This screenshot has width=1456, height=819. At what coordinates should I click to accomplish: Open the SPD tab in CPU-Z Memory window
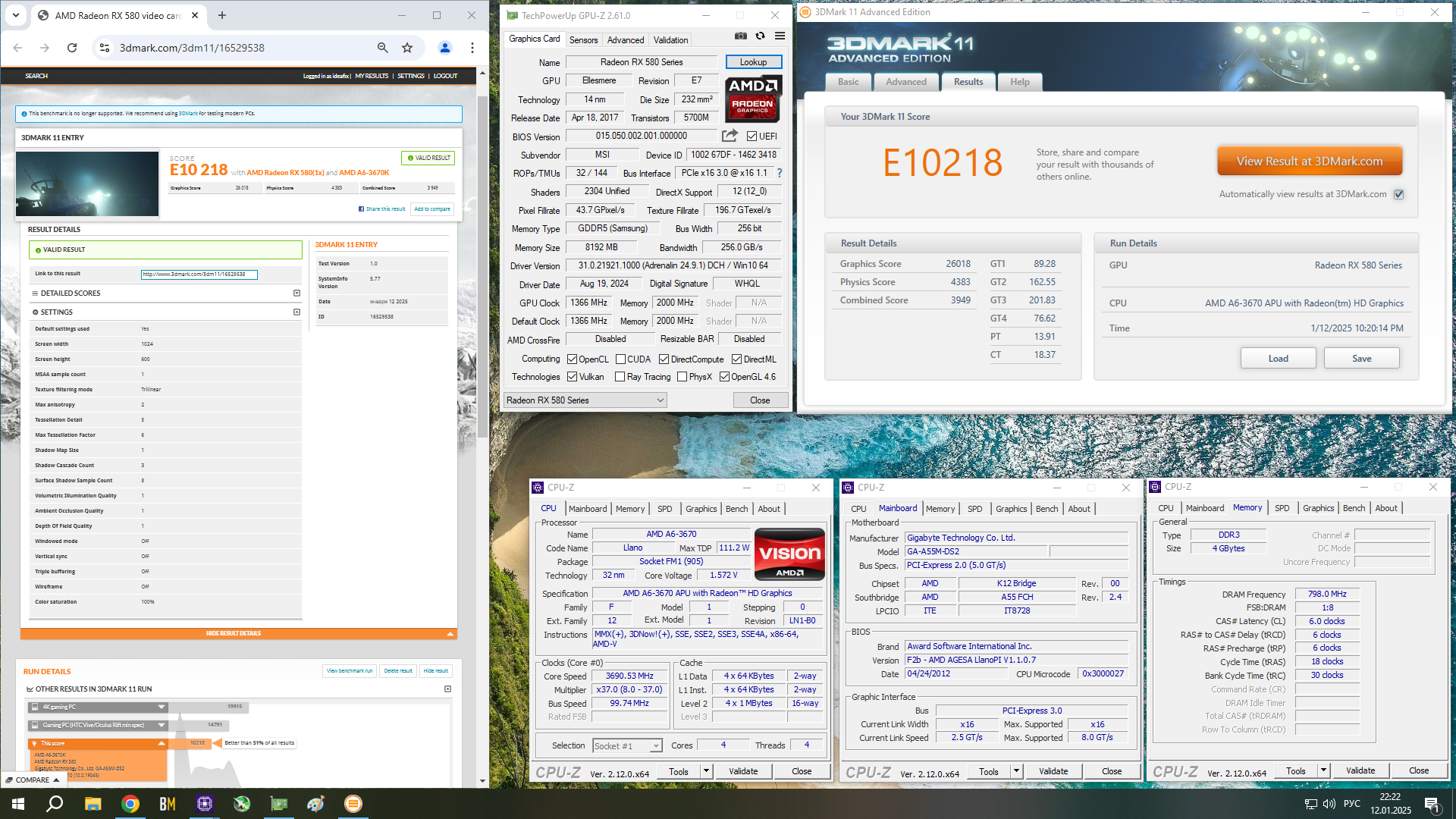click(1282, 508)
